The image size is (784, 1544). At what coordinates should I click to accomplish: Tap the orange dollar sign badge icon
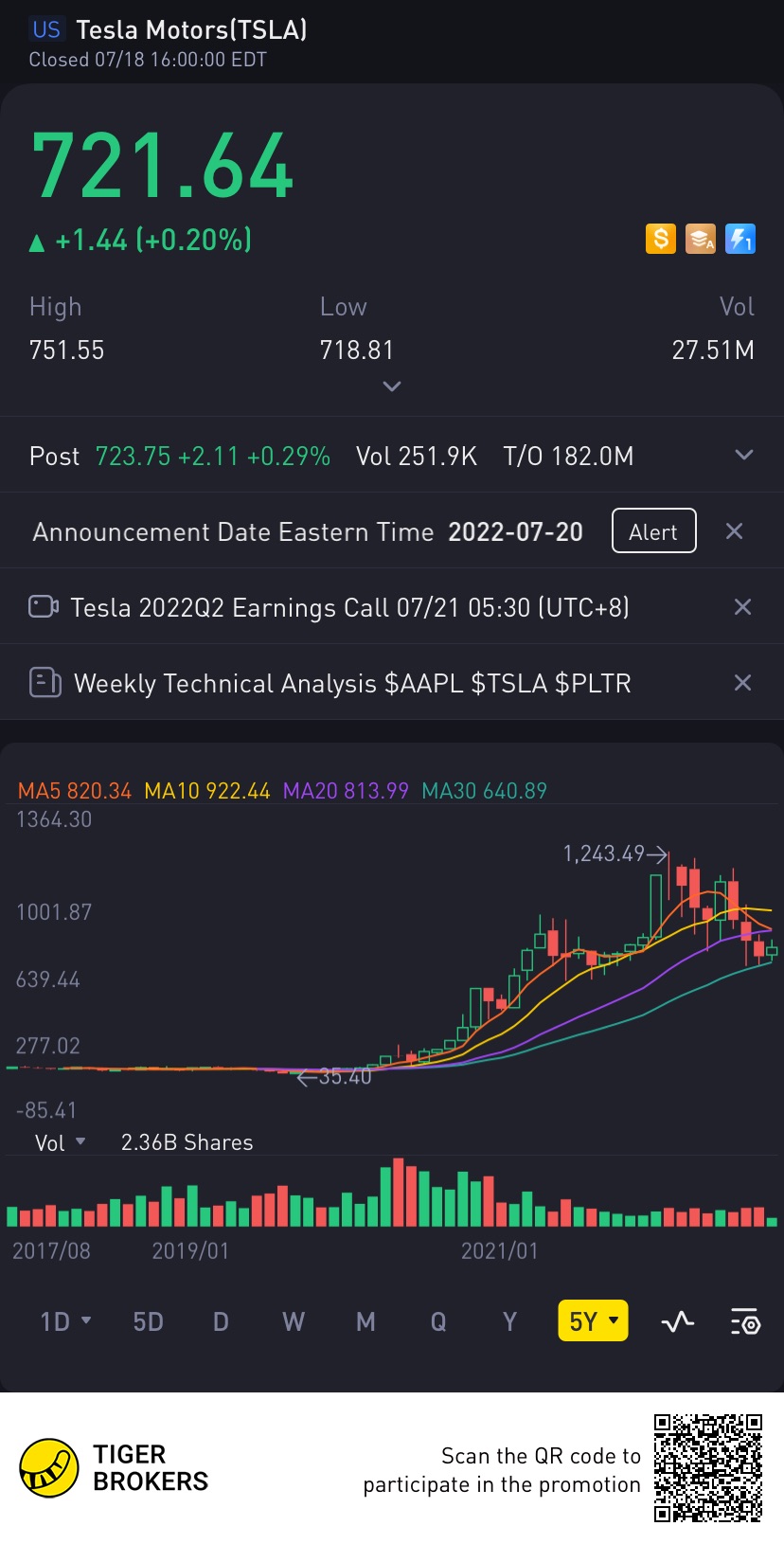[x=661, y=239]
